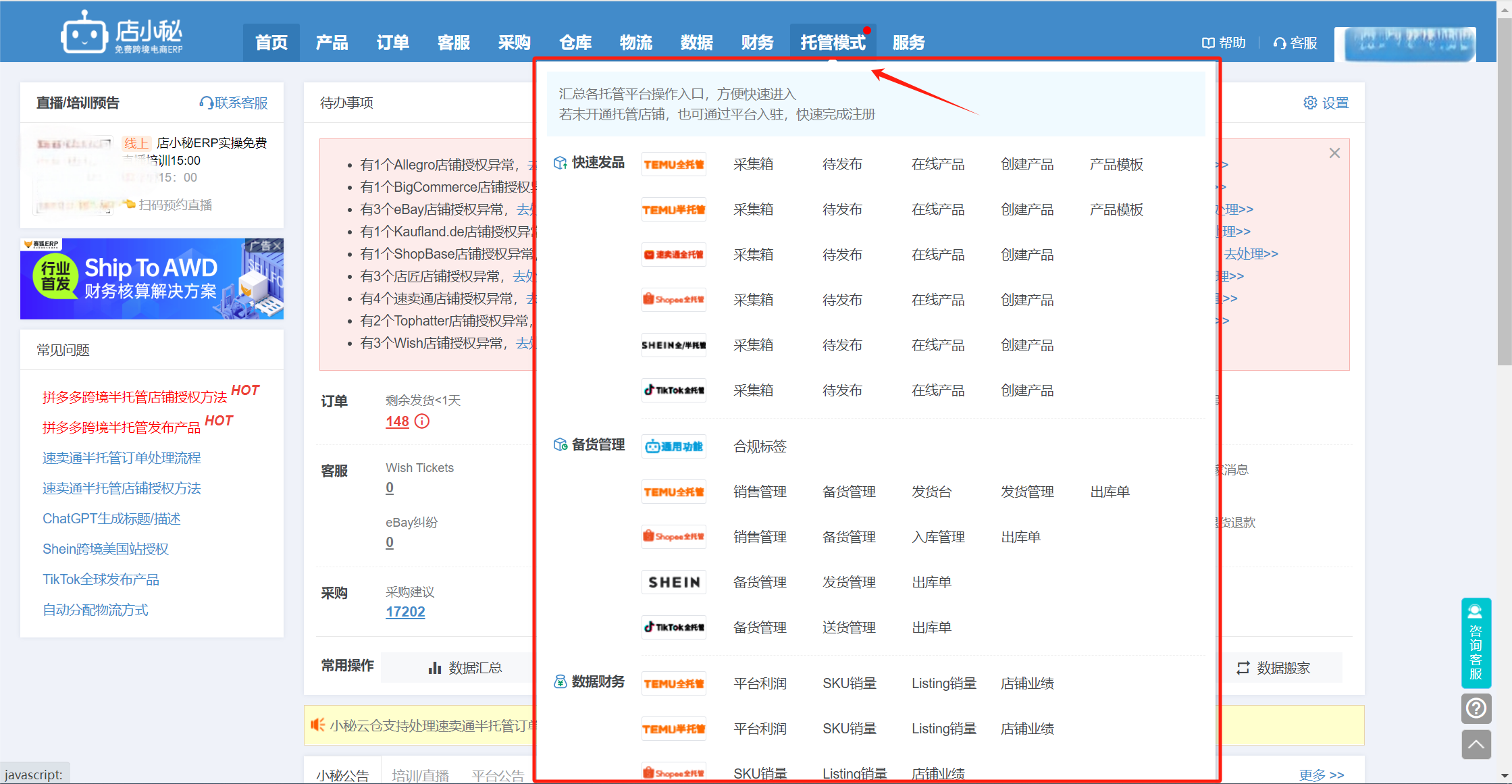Click the TEMU半托管 logo in 数据财务
Viewport: 1512px width, 784px height.
point(674,729)
